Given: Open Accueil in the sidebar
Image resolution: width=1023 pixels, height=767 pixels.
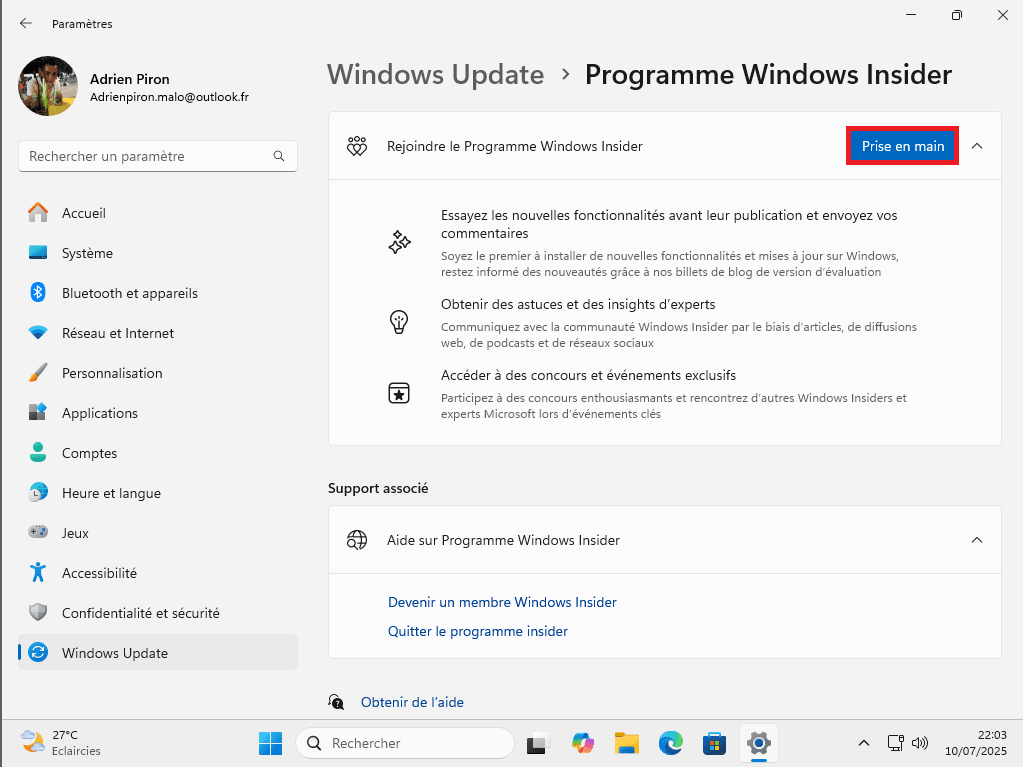Looking at the screenshot, I should [x=158, y=213].
